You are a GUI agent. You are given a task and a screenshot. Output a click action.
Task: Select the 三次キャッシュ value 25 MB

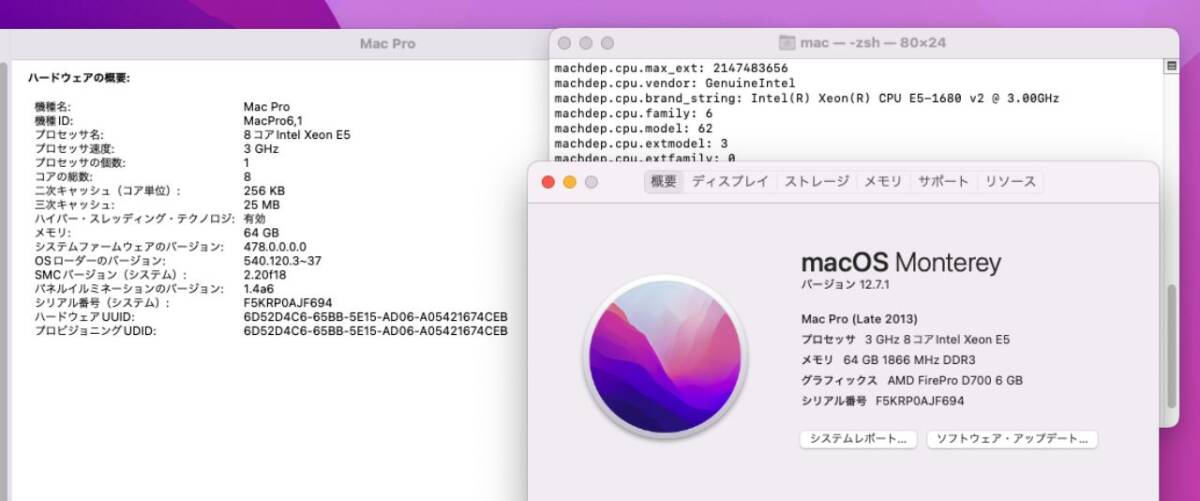(262, 204)
